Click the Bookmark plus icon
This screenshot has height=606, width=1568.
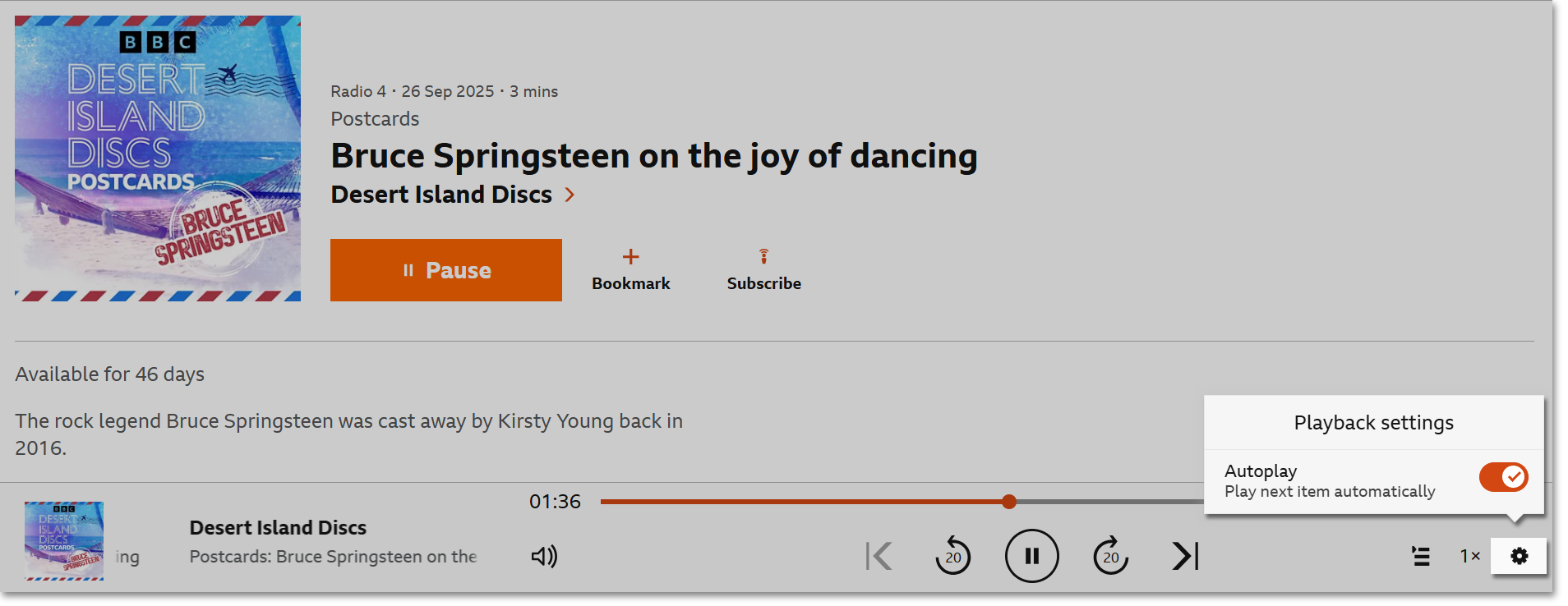coord(630,255)
